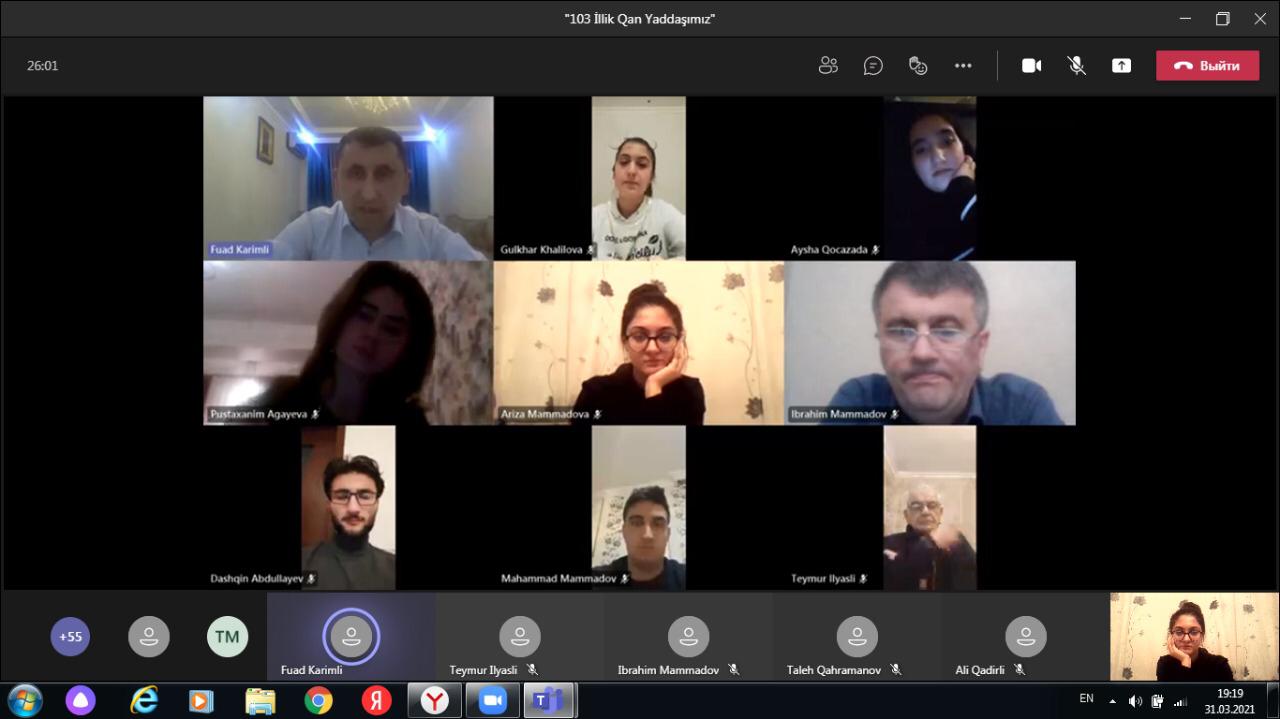The height and width of the screenshot is (719, 1280).
Task: Open the participants list panel
Action: (x=828, y=66)
